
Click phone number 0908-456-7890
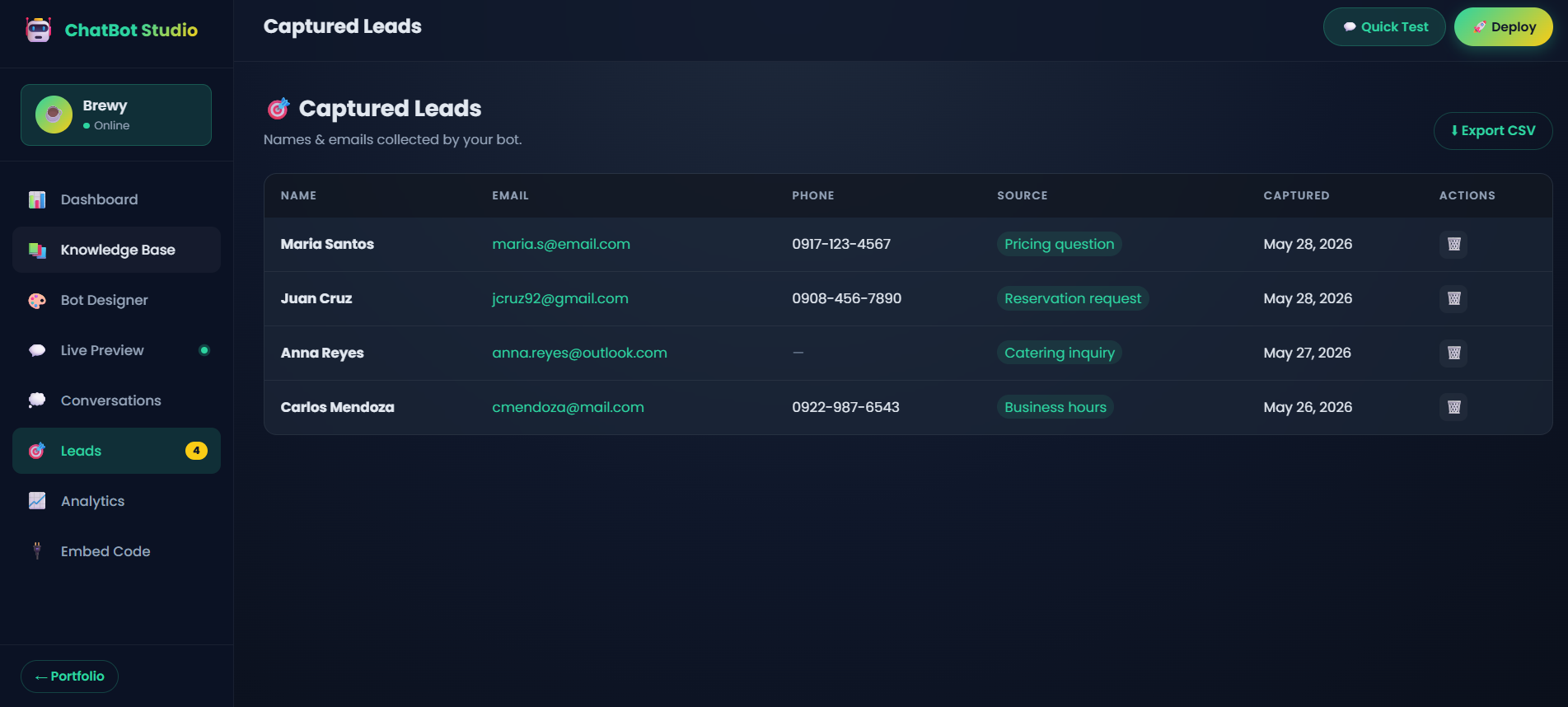846,298
